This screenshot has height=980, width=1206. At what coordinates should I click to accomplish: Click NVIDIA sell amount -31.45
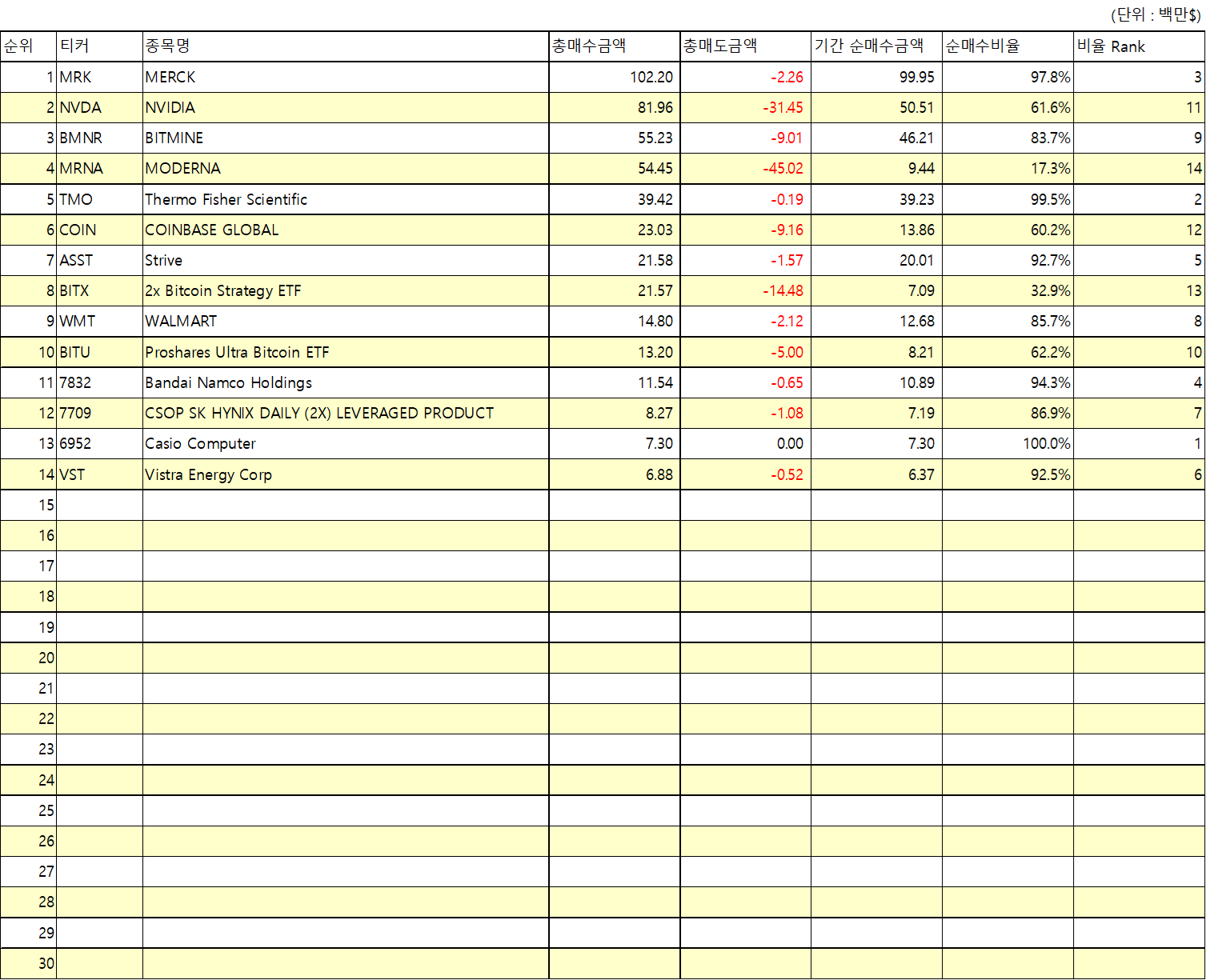point(746,107)
